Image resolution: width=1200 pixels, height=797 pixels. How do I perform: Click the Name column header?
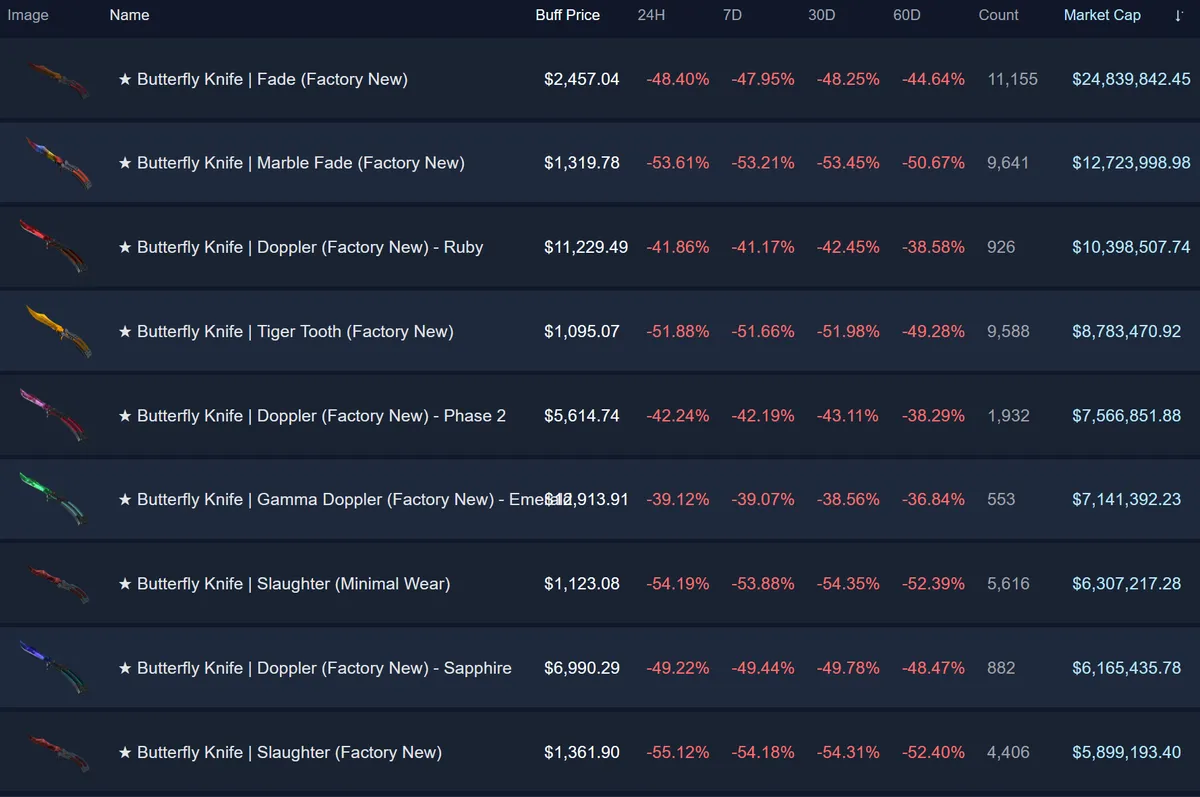pyautogui.click(x=129, y=16)
